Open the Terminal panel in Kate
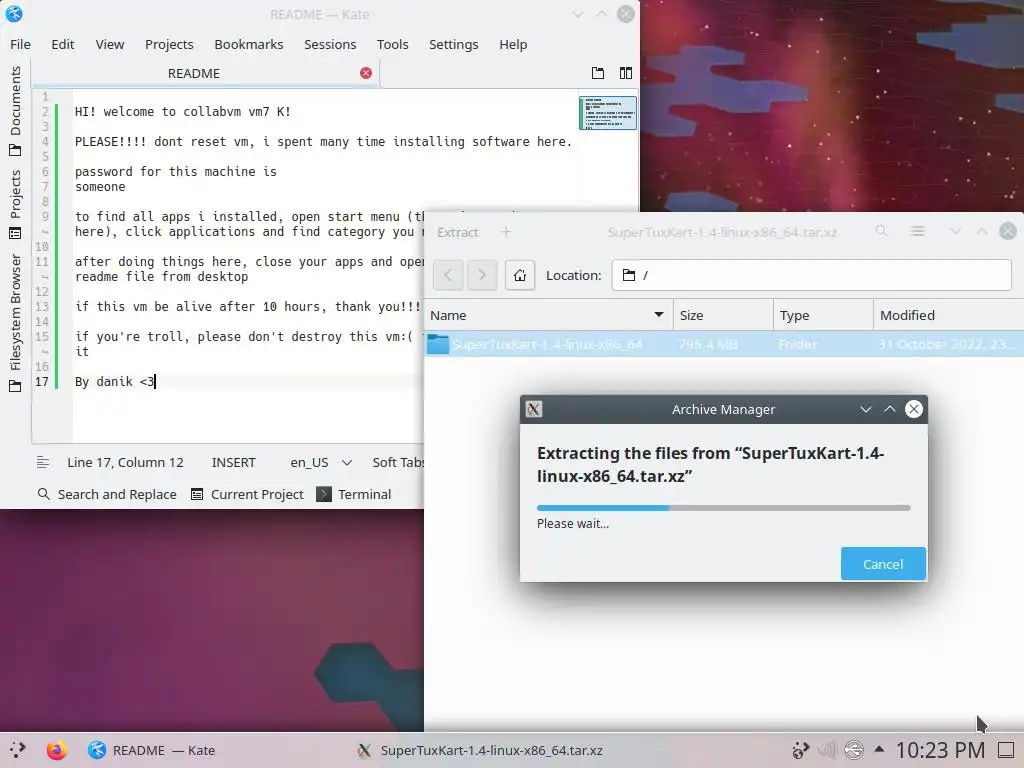The width and height of the screenshot is (1024, 768). point(354,494)
